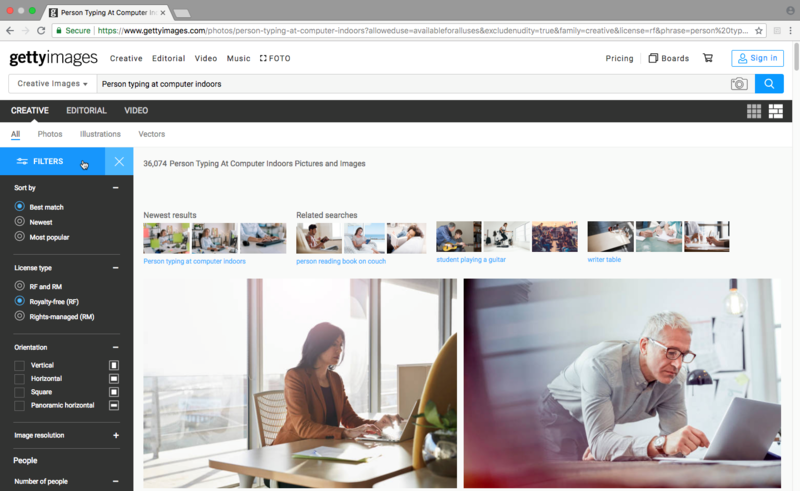Click the shopping cart icon

coord(708,58)
